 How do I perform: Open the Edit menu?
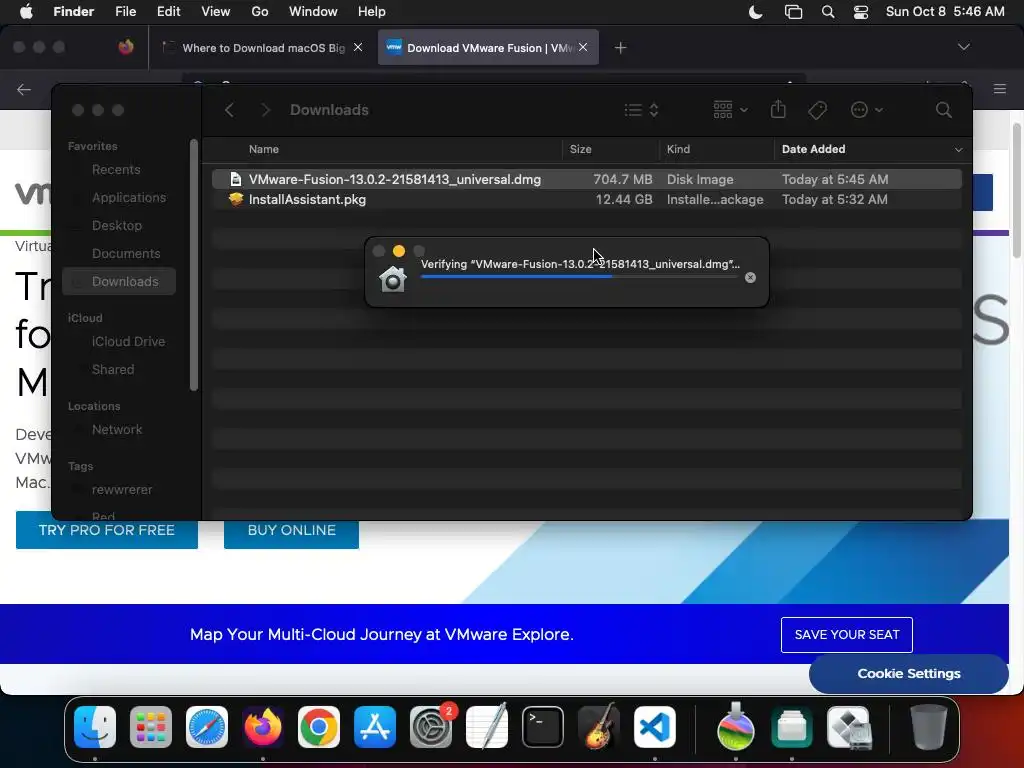[168, 12]
